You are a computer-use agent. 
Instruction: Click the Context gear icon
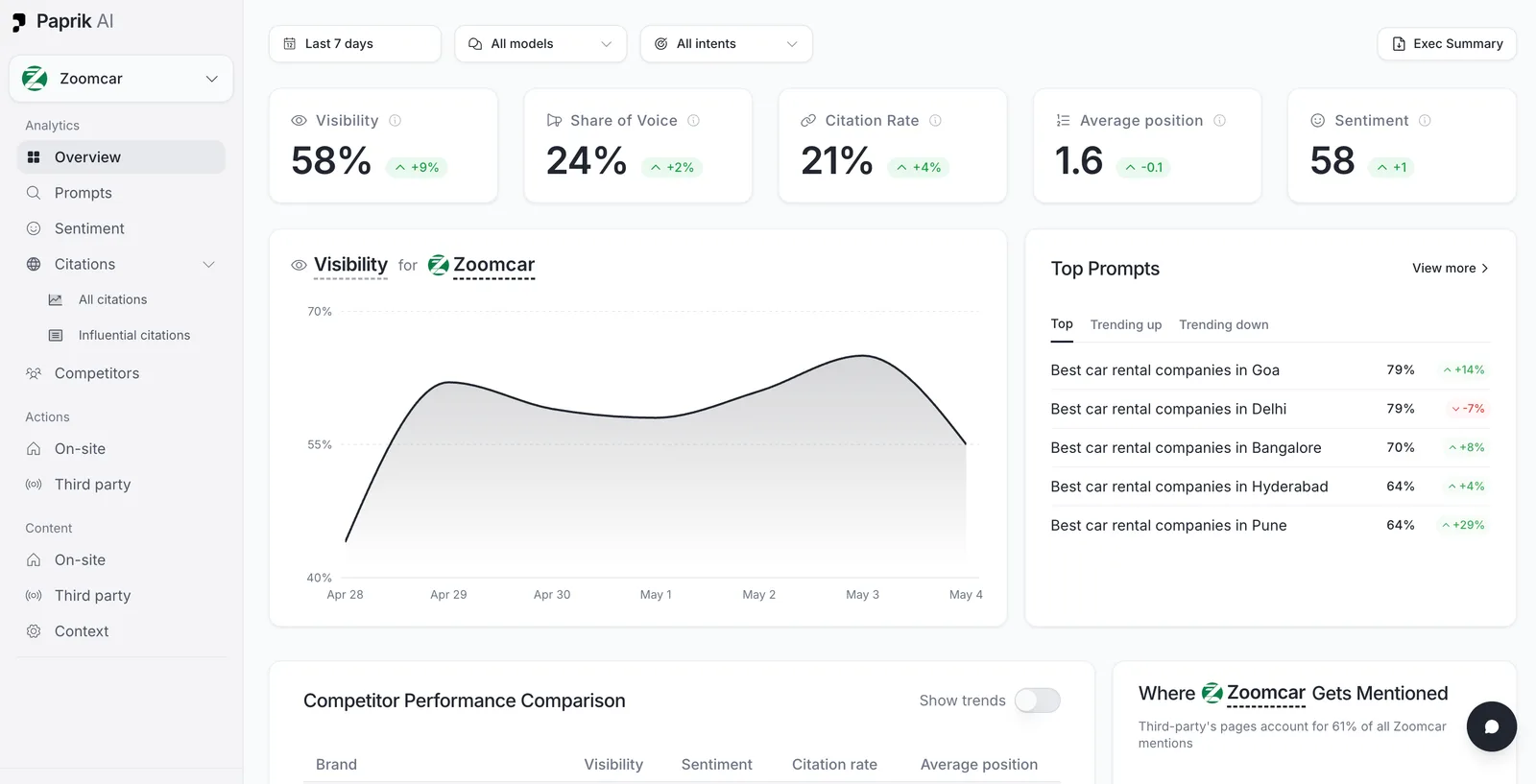pyautogui.click(x=34, y=631)
